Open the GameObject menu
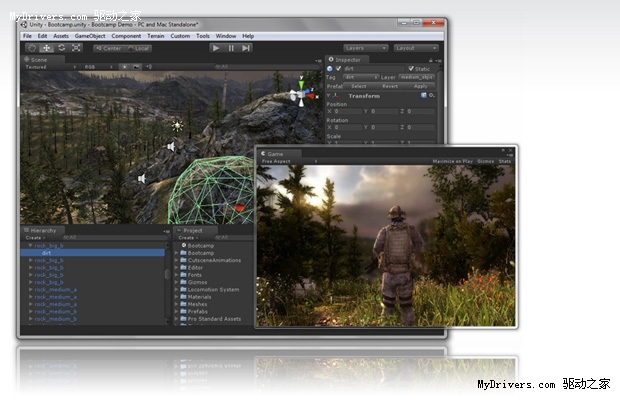This screenshot has height=400, width=620. click(x=90, y=36)
